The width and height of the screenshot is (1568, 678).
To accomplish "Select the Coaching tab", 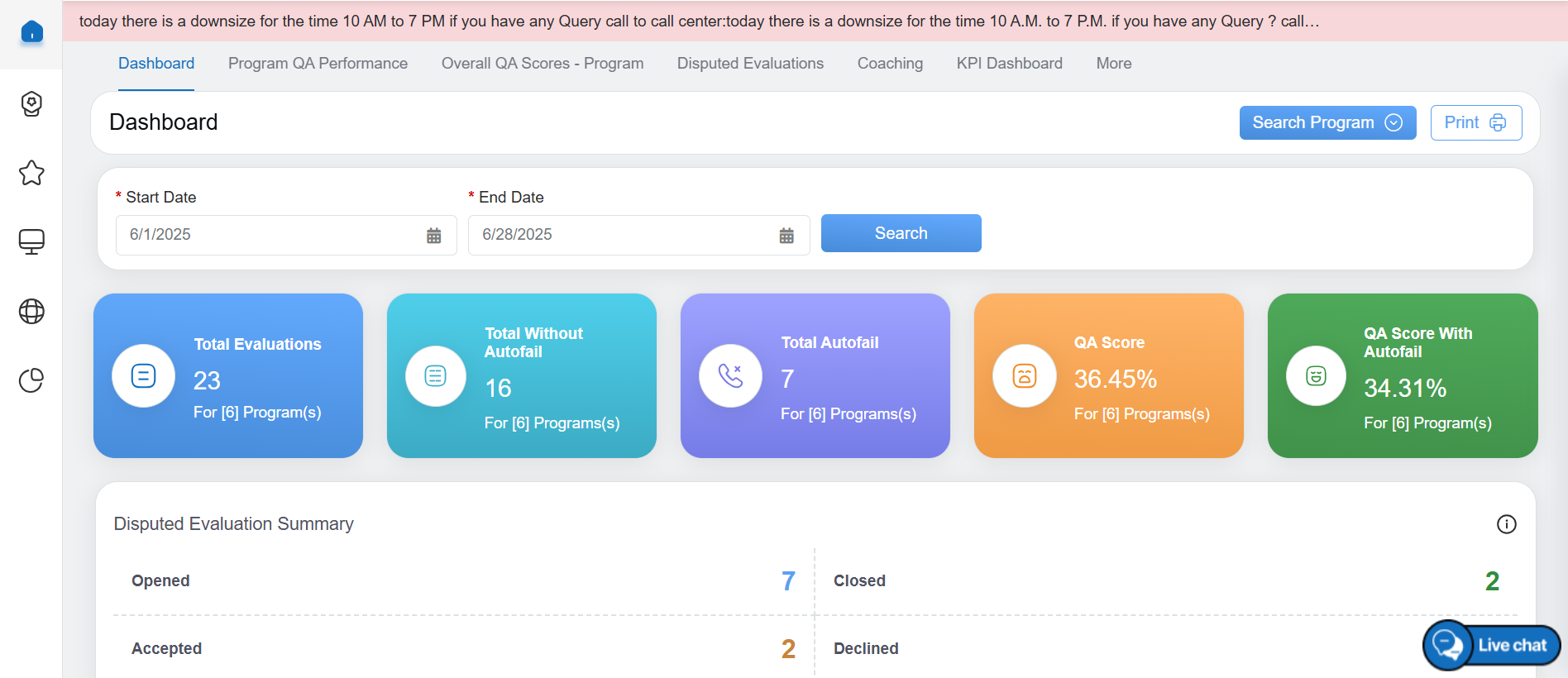I will (x=890, y=64).
